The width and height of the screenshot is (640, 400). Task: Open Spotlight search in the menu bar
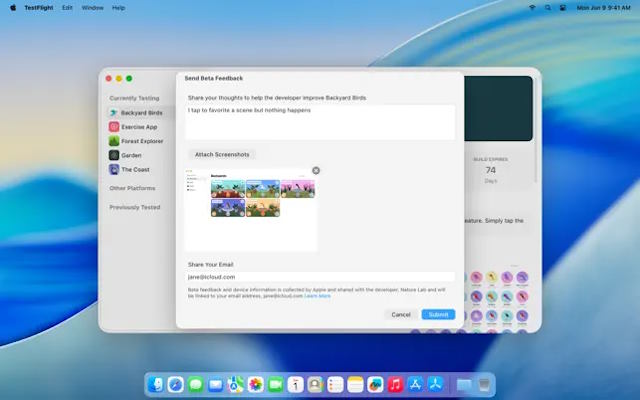point(548,8)
